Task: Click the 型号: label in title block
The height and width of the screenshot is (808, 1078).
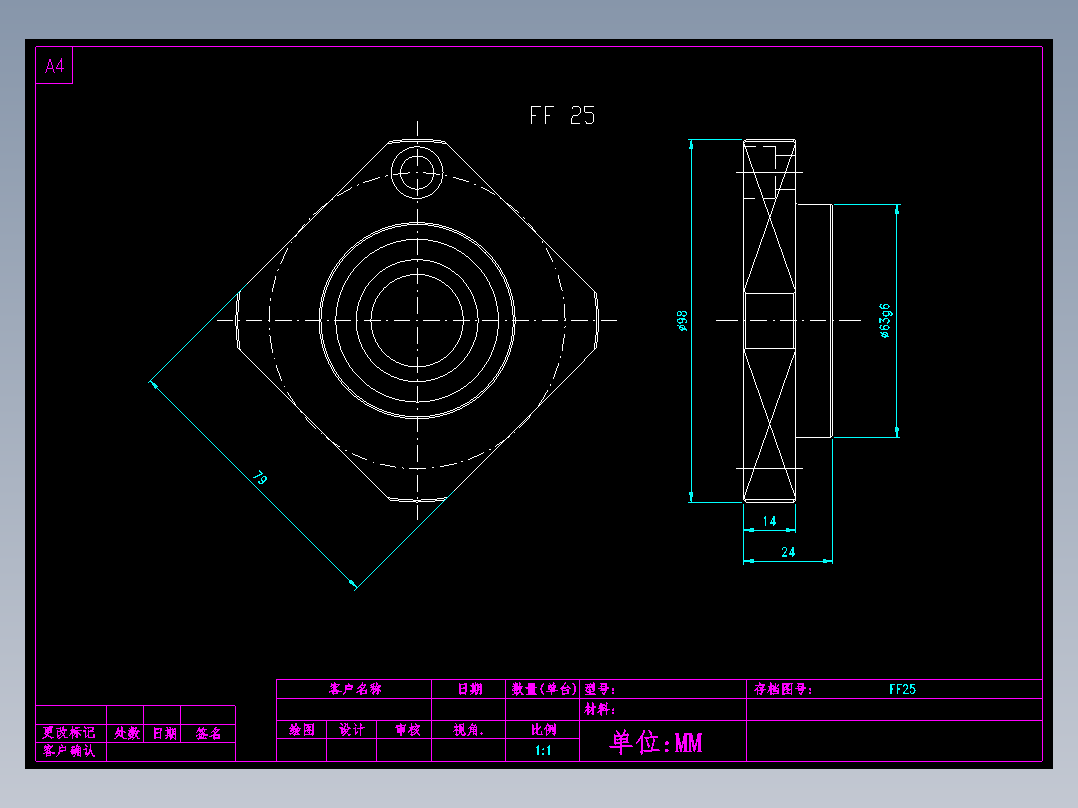Action: pos(600,689)
